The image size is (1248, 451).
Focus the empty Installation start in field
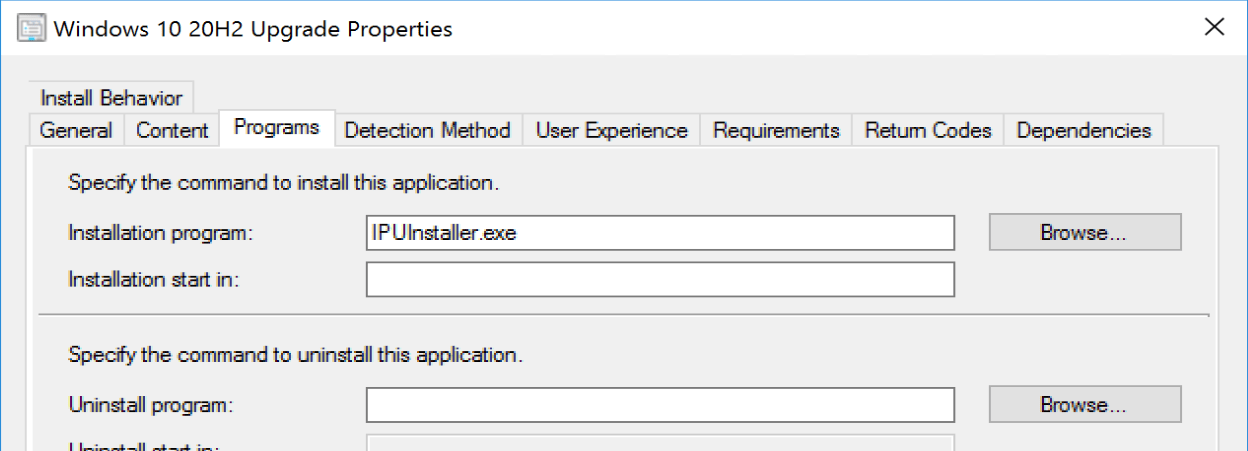click(x=660, y=279)
